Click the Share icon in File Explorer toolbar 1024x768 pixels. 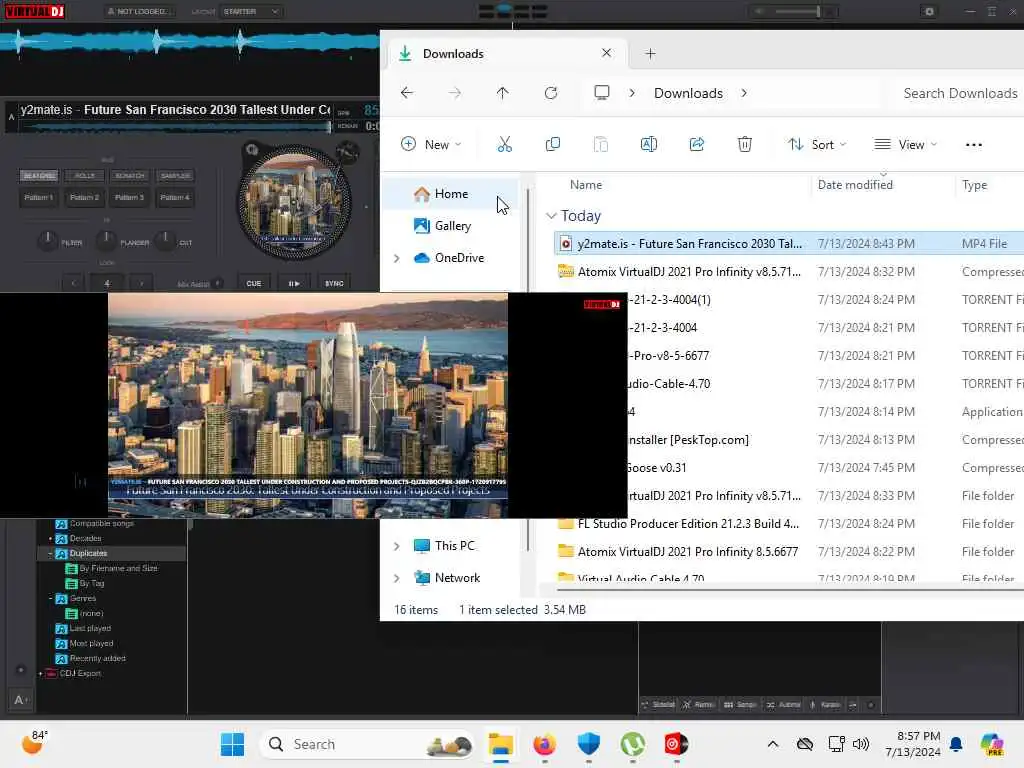pyautogui.click(x=697, y=144)
